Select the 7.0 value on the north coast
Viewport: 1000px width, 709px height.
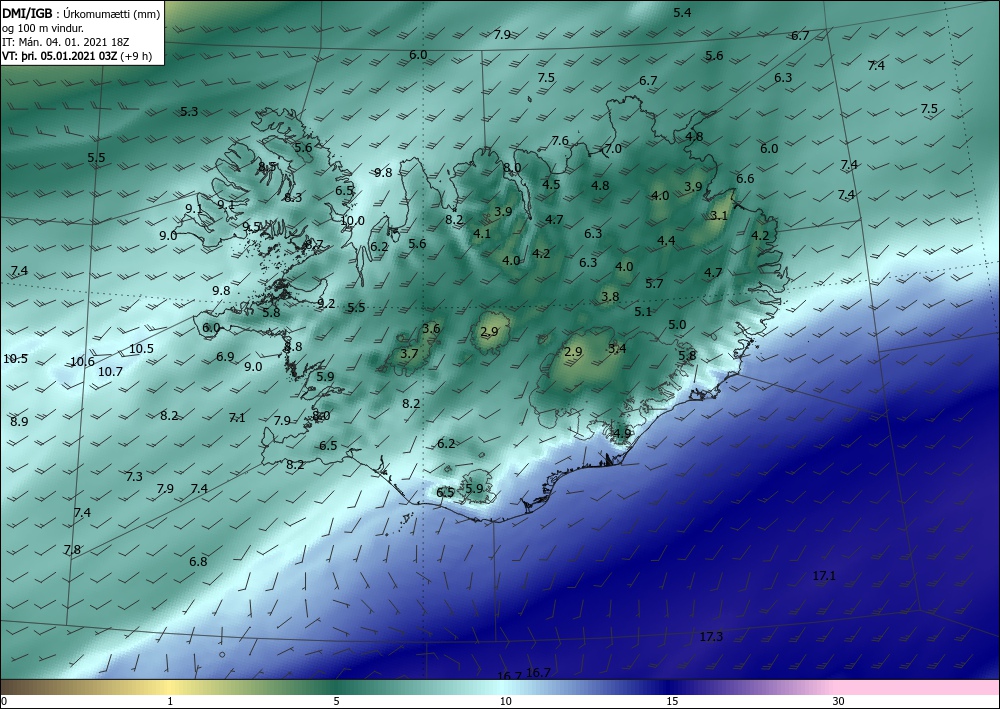pyautogui.click(x=613, y=149)
